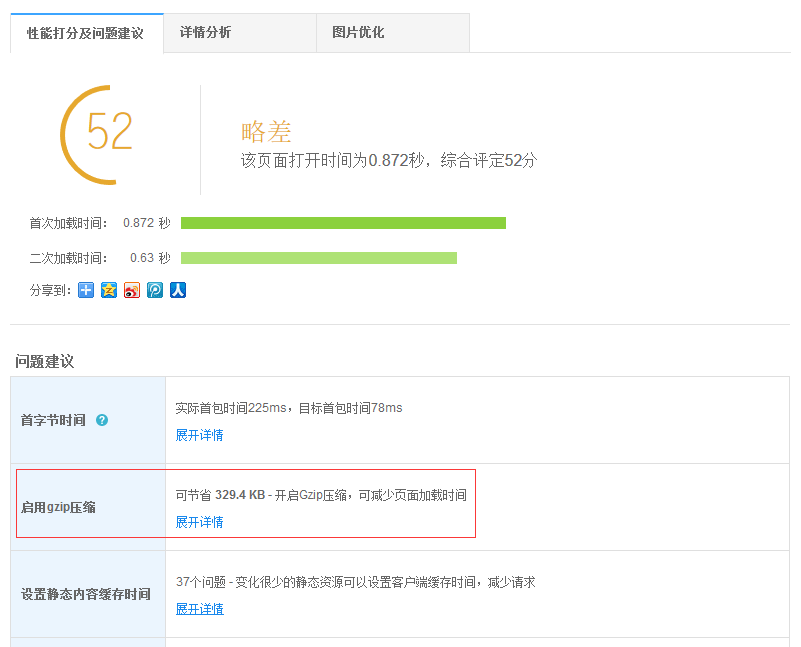801x647 pixels.
Task: Open the 性能打分及问题建议 tab
Action: (x=86, y=33)
